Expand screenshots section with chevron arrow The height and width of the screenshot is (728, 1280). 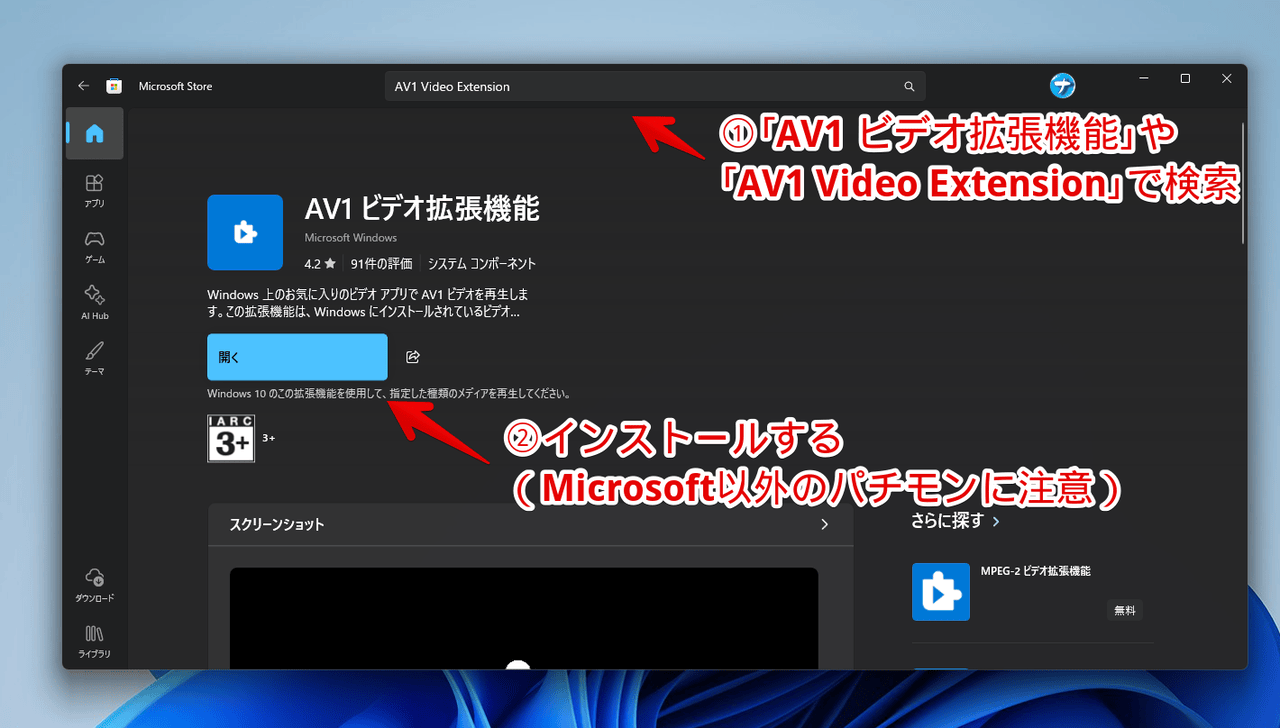point(824,524)
